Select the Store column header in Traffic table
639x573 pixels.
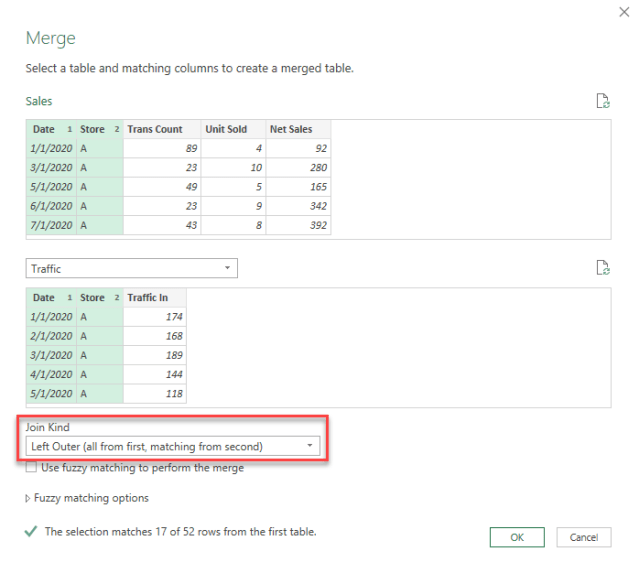[100, 298]
